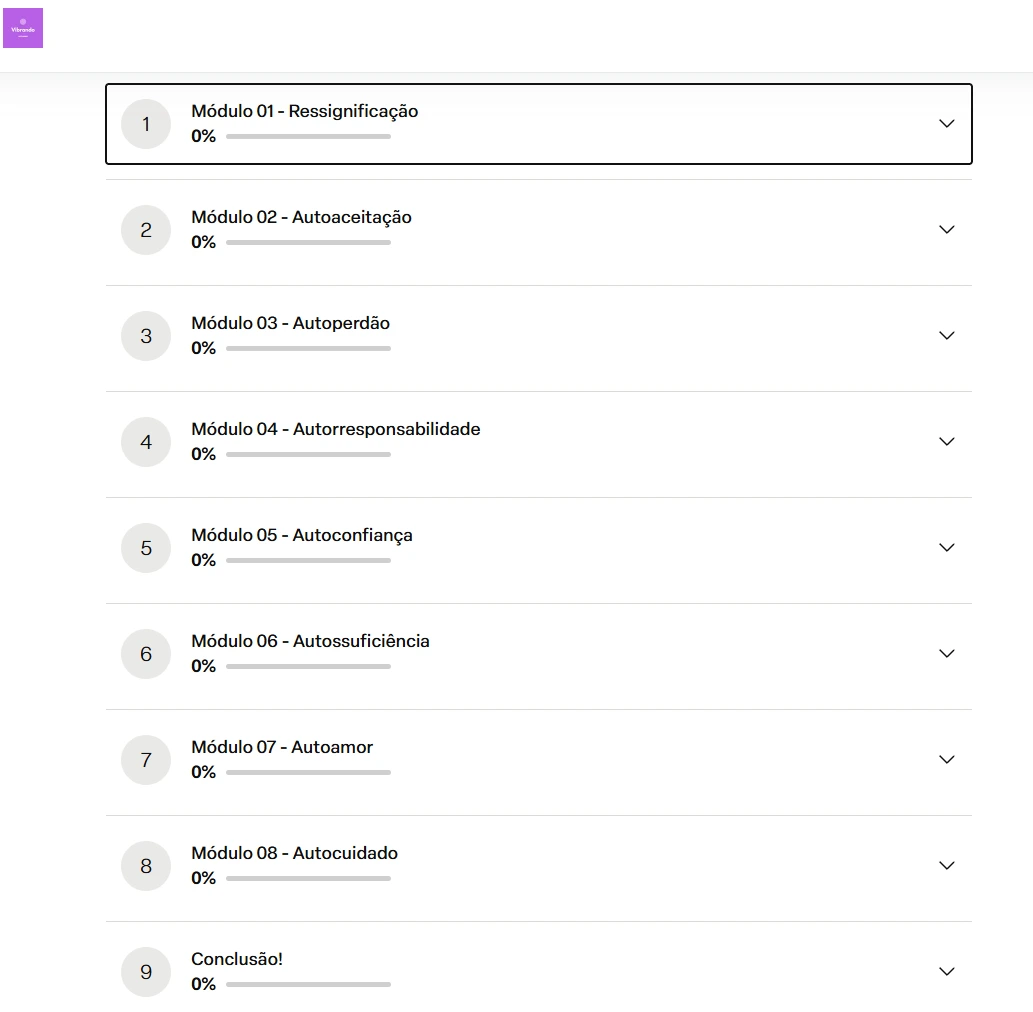Click the number 4 circle badge
1033x1012 pixels.
146,442
